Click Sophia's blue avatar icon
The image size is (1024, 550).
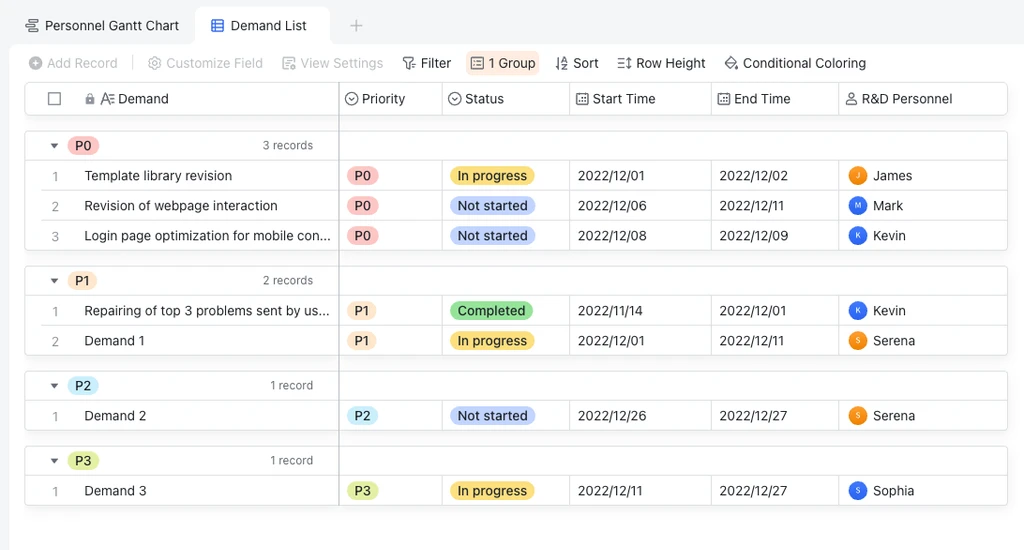pyautogui.click(x=857, y=491)
